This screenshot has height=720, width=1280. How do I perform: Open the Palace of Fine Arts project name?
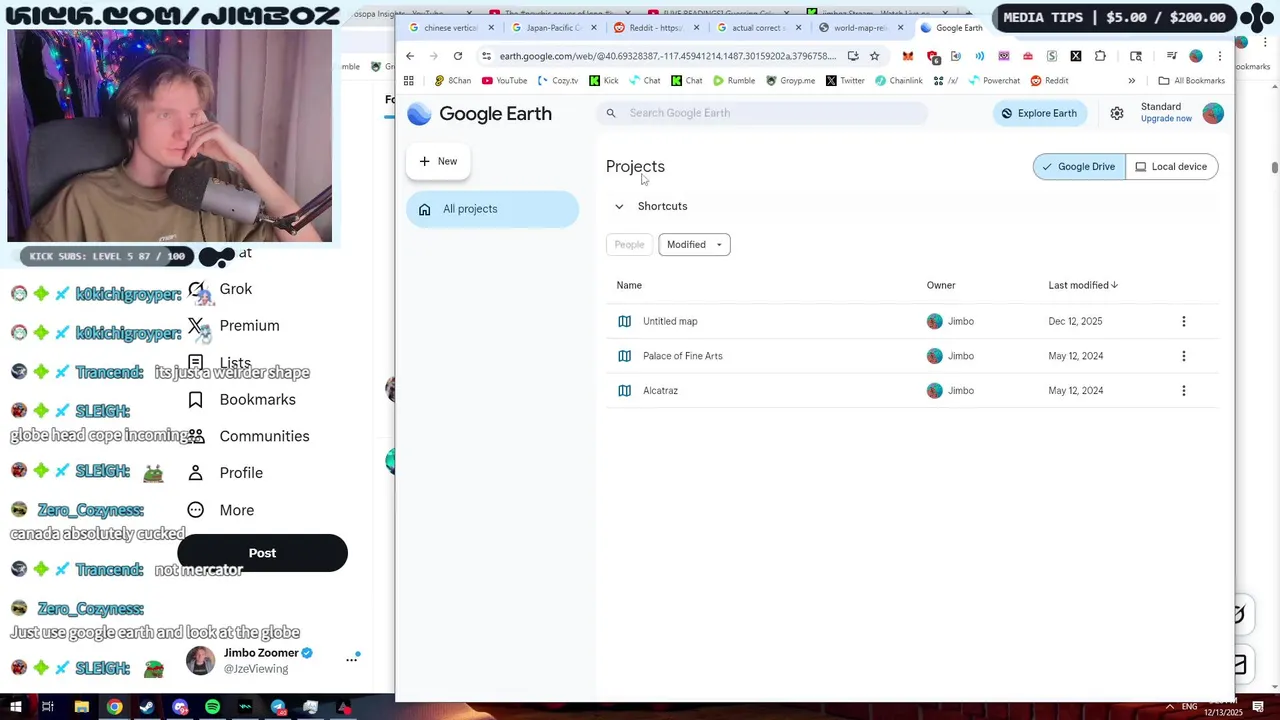click(x=683, y=356)
